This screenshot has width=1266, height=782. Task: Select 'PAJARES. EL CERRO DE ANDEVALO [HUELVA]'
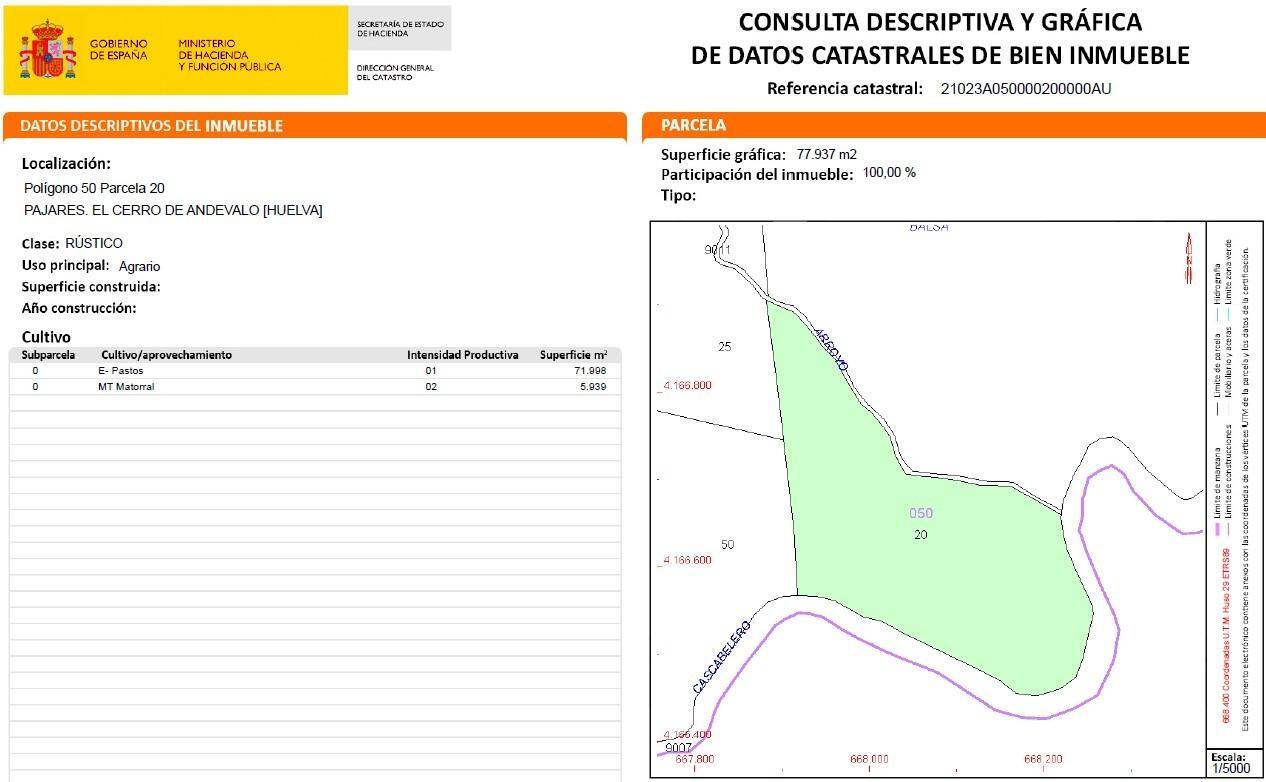point(173,210)
